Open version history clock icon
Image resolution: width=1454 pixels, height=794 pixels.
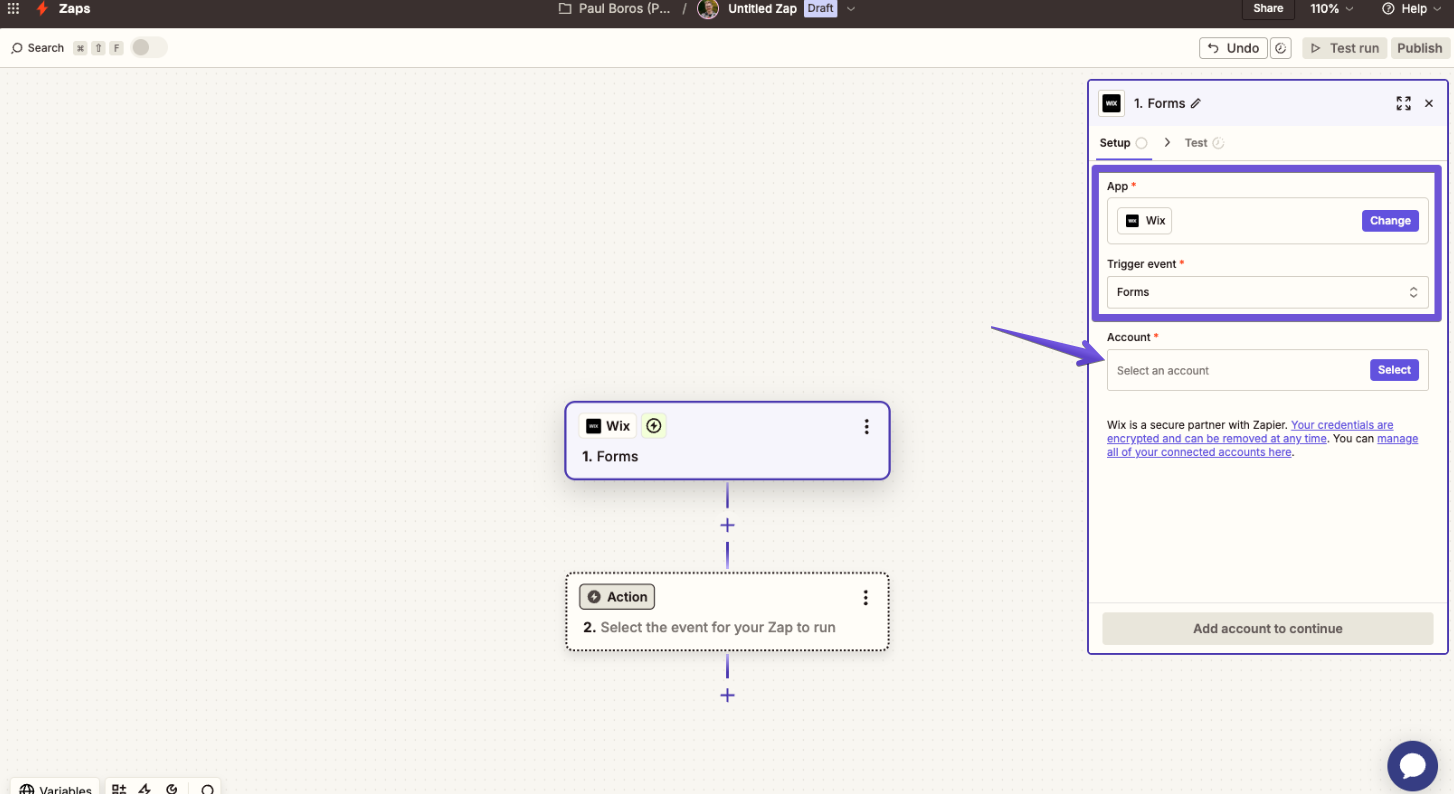coord(1282,48)
